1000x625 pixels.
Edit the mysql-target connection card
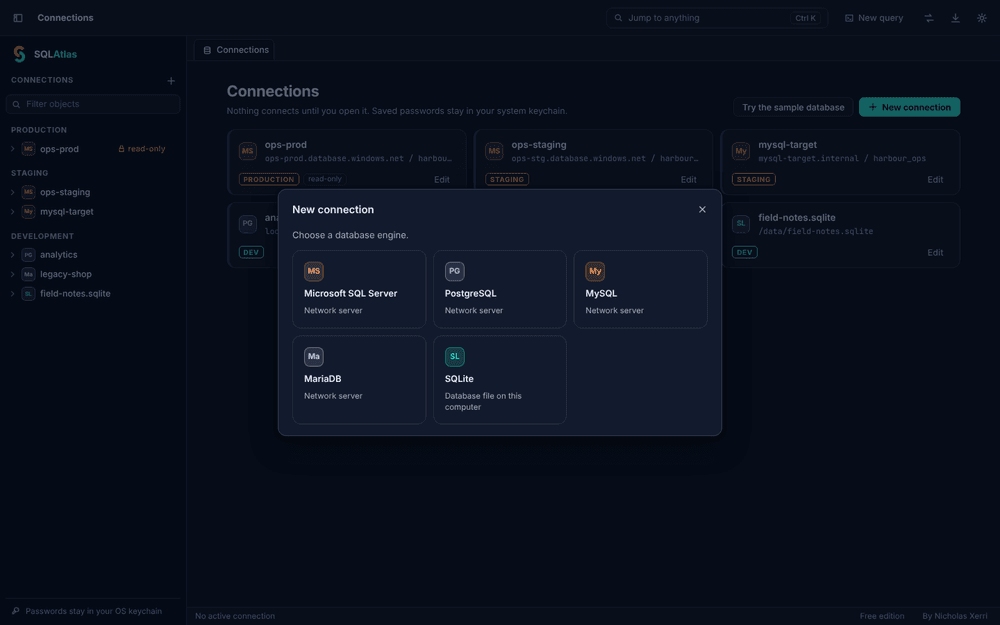[x=935, y=180]
